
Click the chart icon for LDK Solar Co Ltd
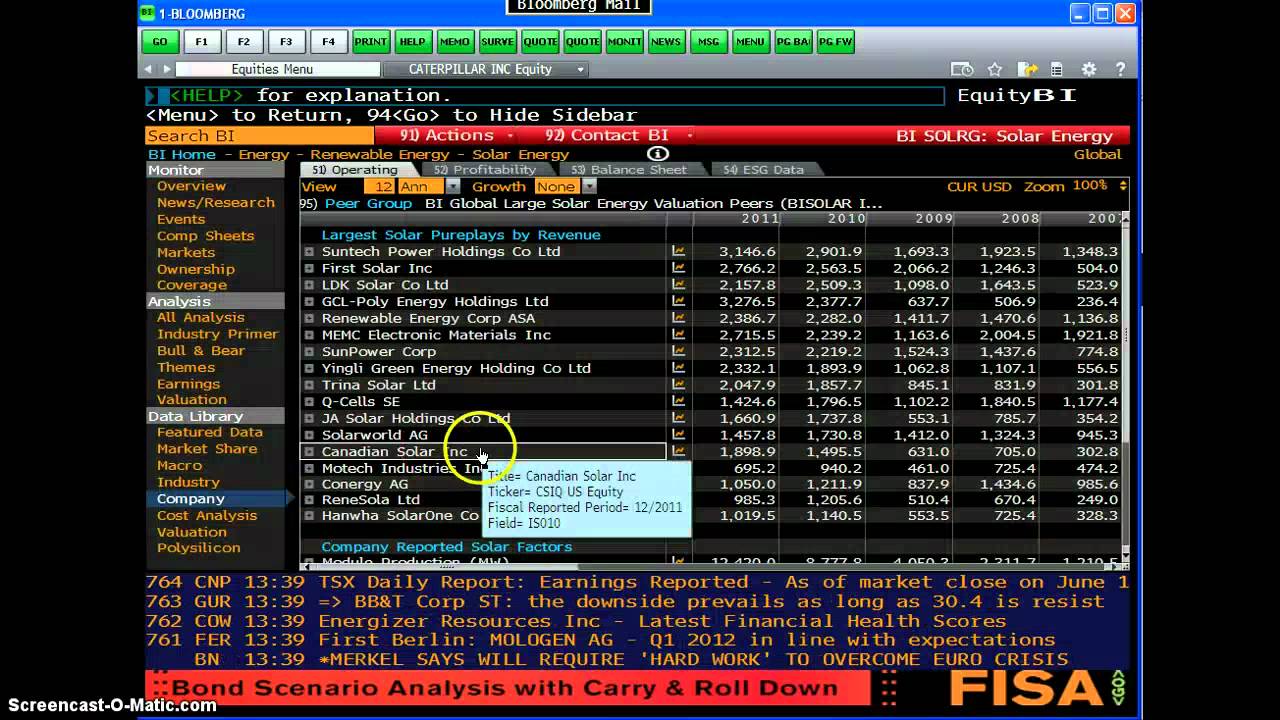coord(678,285)
